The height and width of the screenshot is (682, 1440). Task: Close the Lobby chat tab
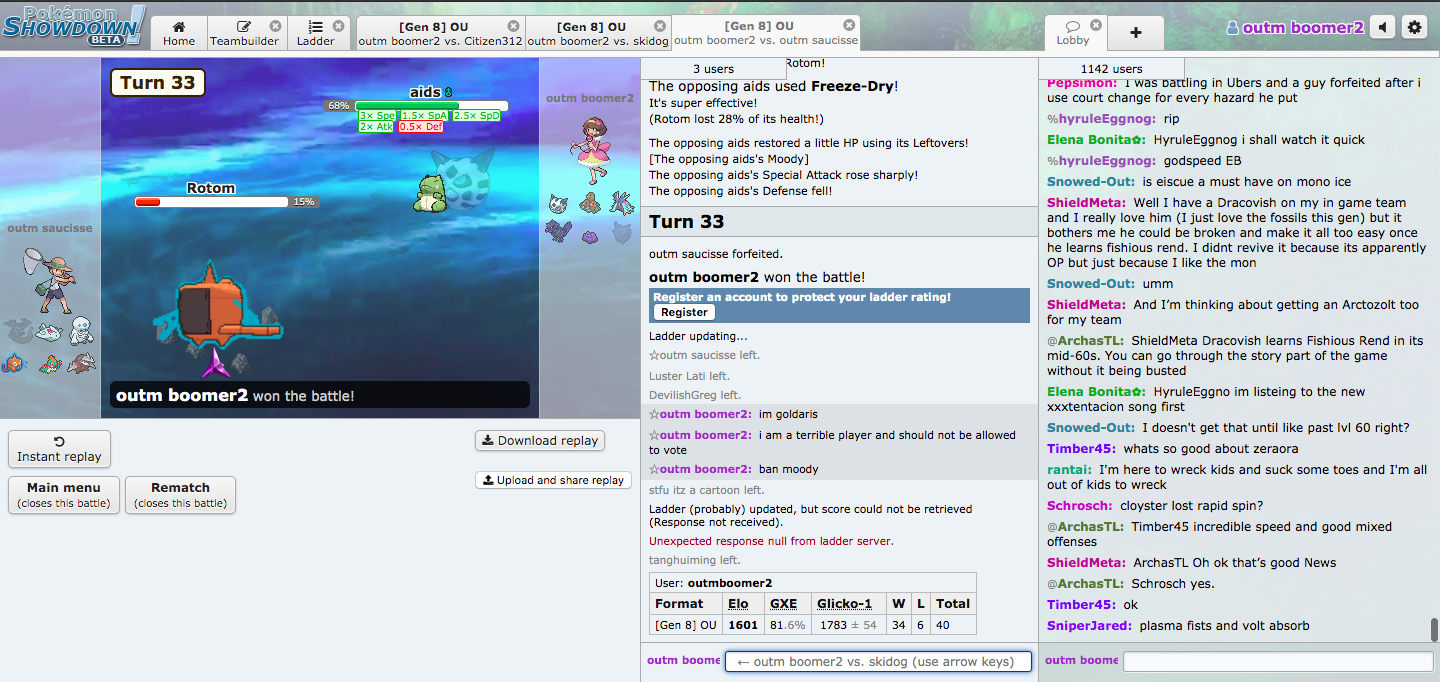(x=1095, y=25)
